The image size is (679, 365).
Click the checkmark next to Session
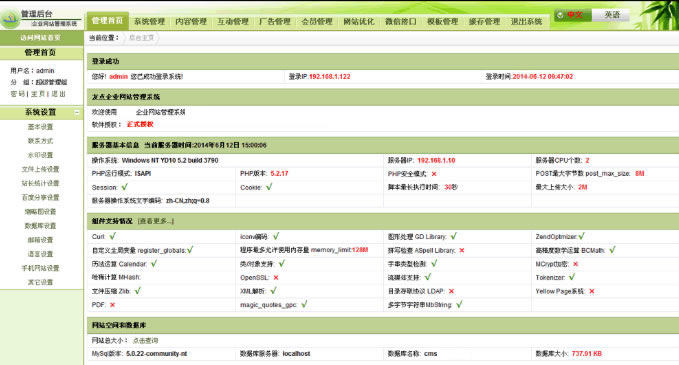click(x=125, y=187)
